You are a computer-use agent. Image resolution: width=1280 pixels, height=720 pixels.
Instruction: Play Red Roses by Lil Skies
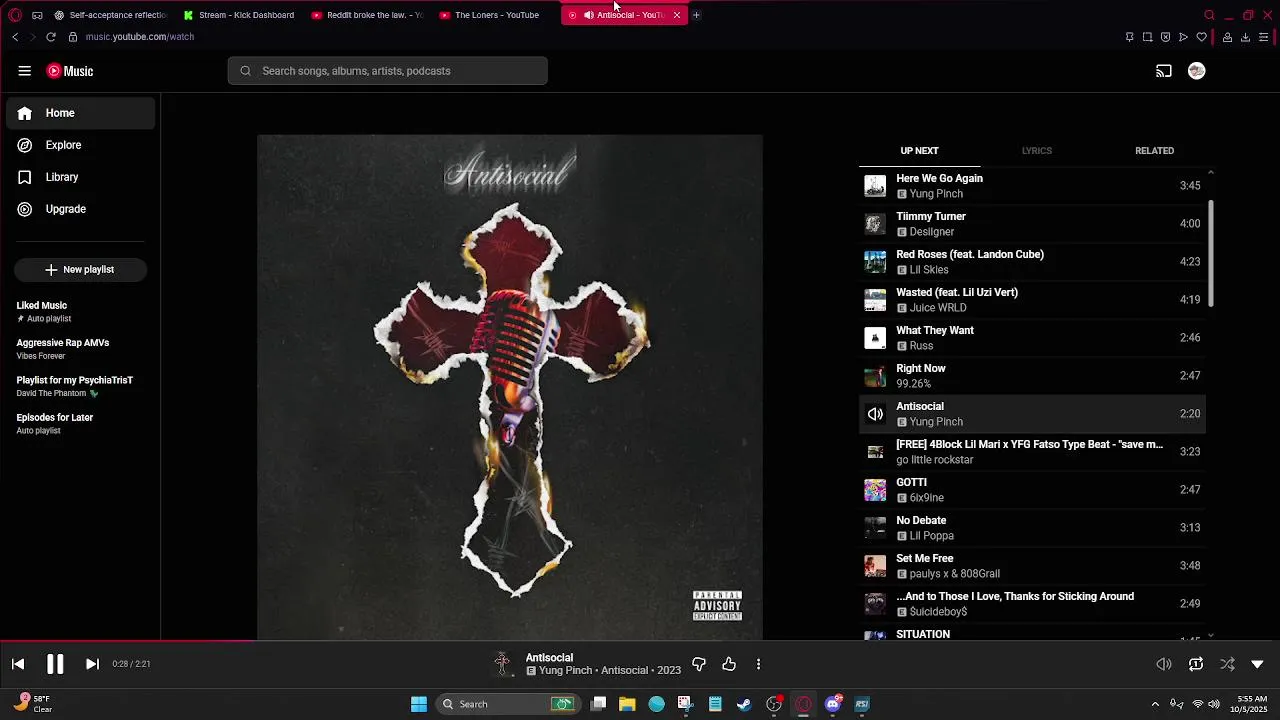1032,262
